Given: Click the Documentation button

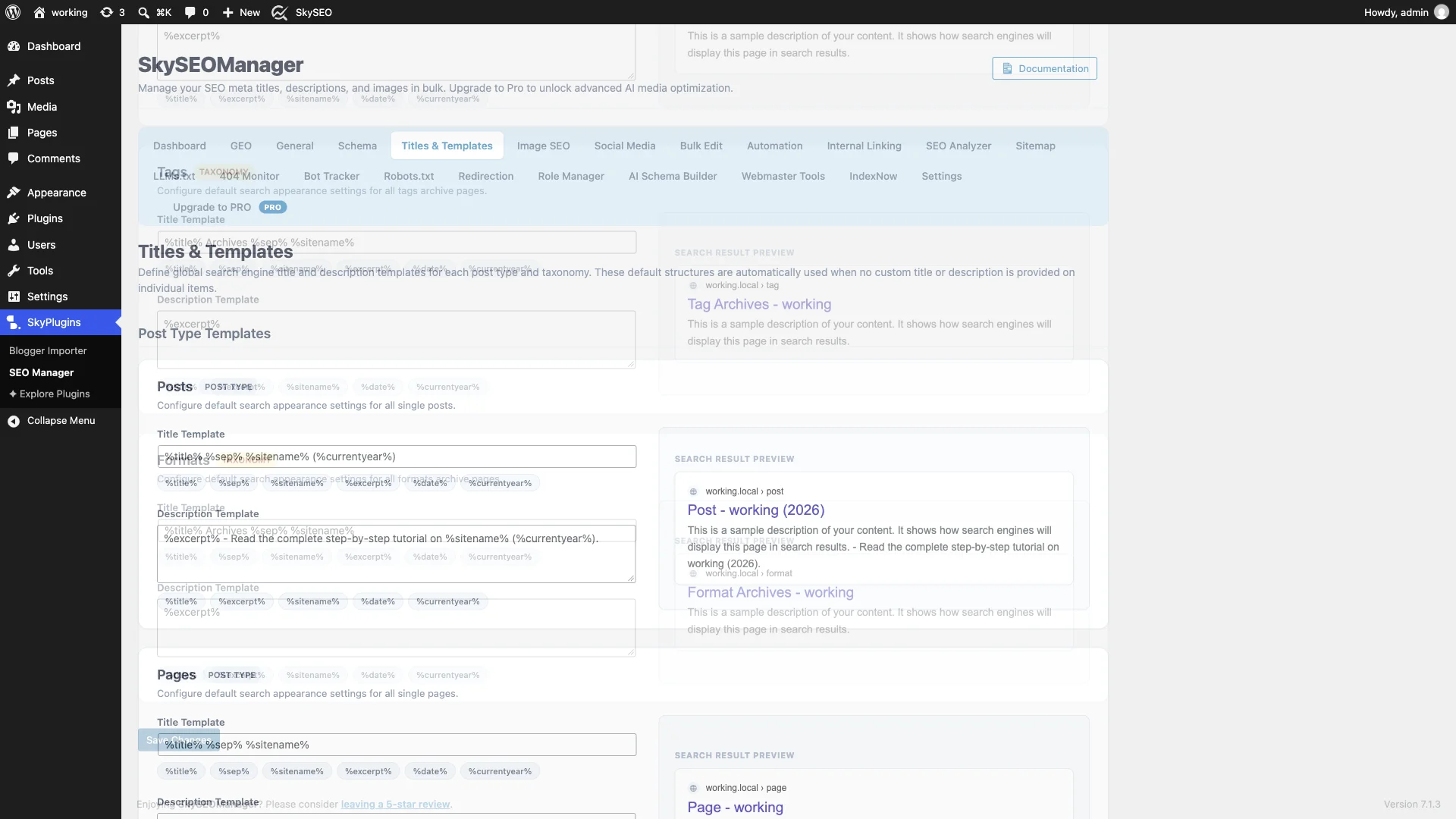Looking at the screenshot, I should pyautogui.click(x=1044, y=68).
